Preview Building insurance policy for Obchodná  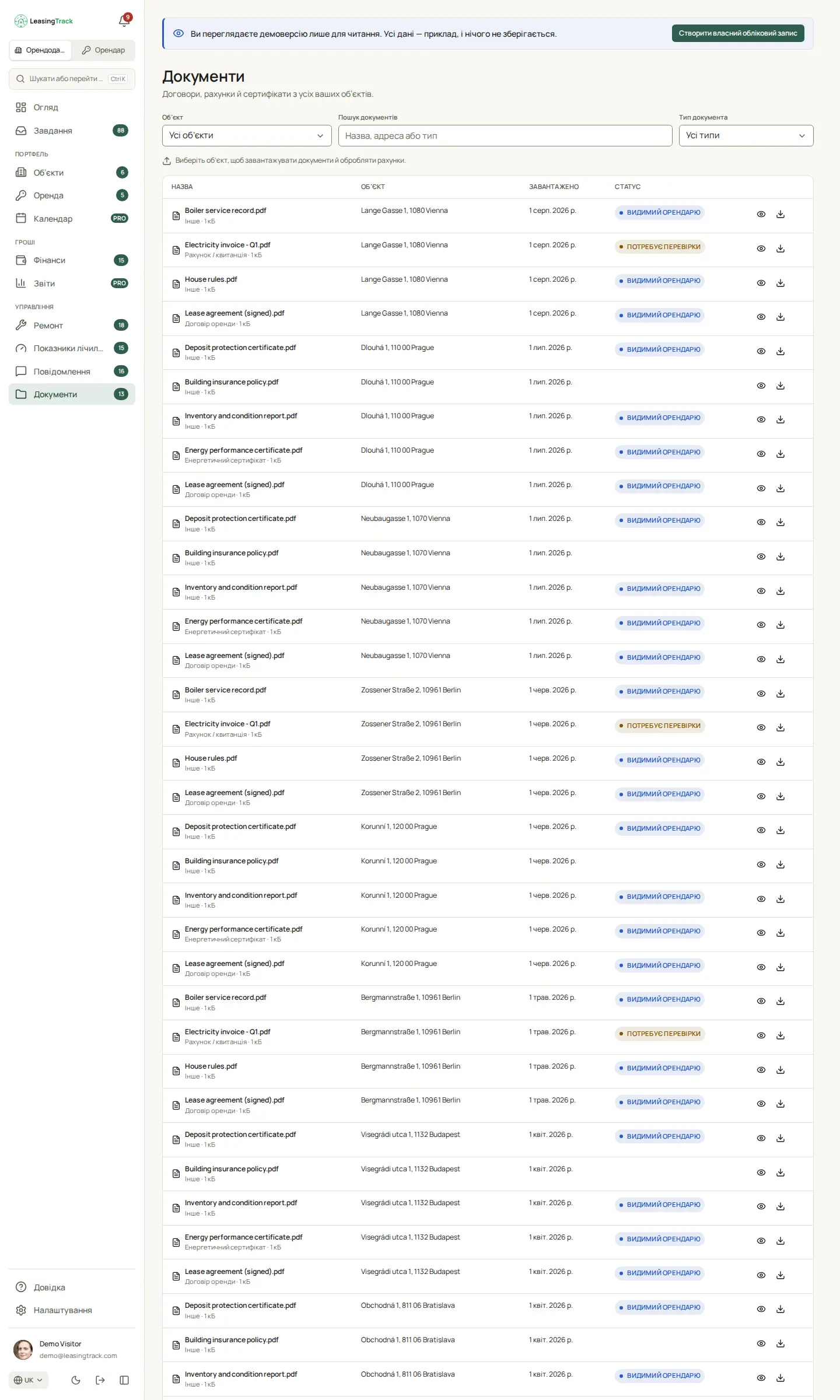pyautogui.click(x=761, y=1343)
